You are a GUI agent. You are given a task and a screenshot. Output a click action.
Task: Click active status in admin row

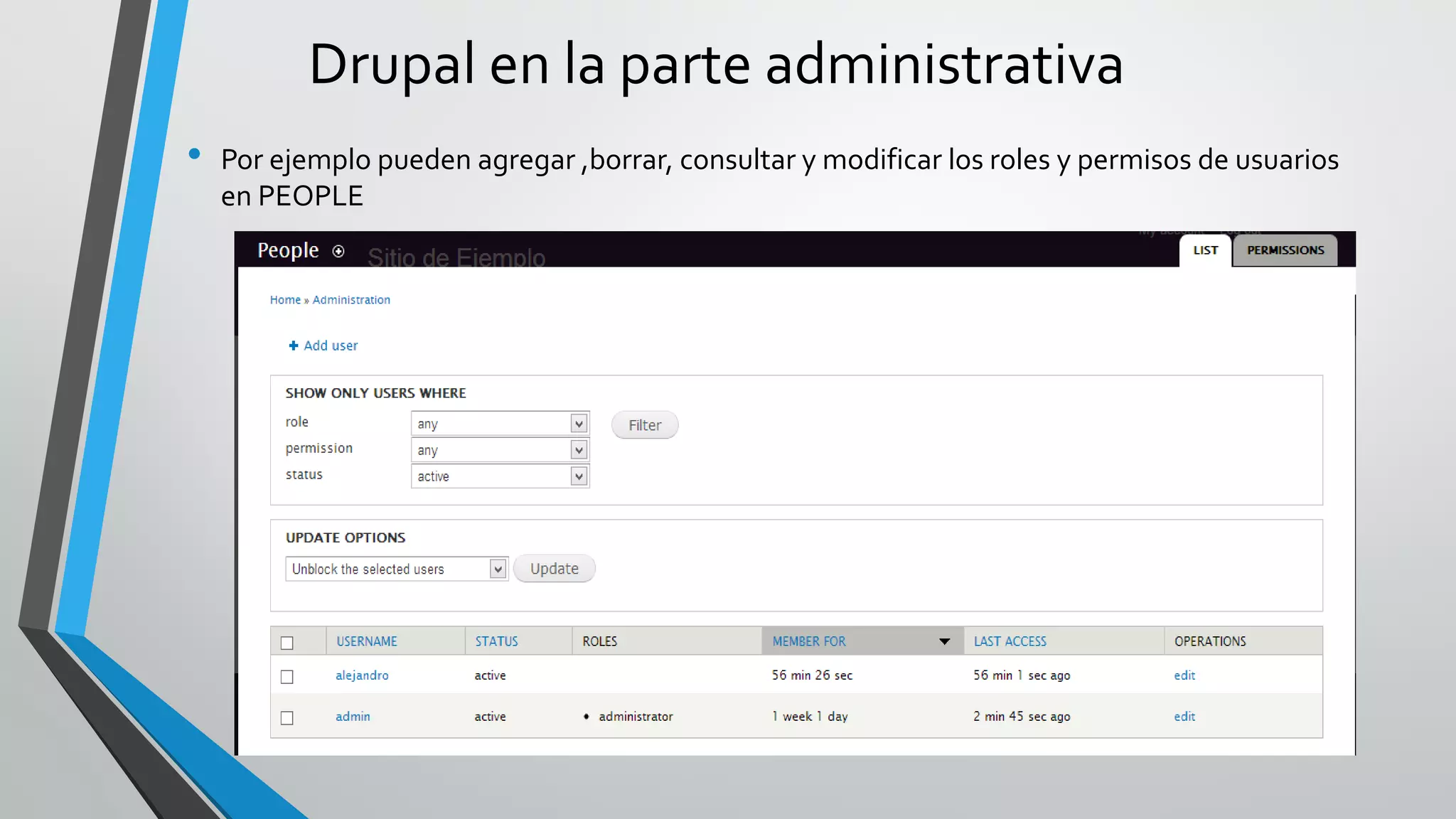click(490, 717)
